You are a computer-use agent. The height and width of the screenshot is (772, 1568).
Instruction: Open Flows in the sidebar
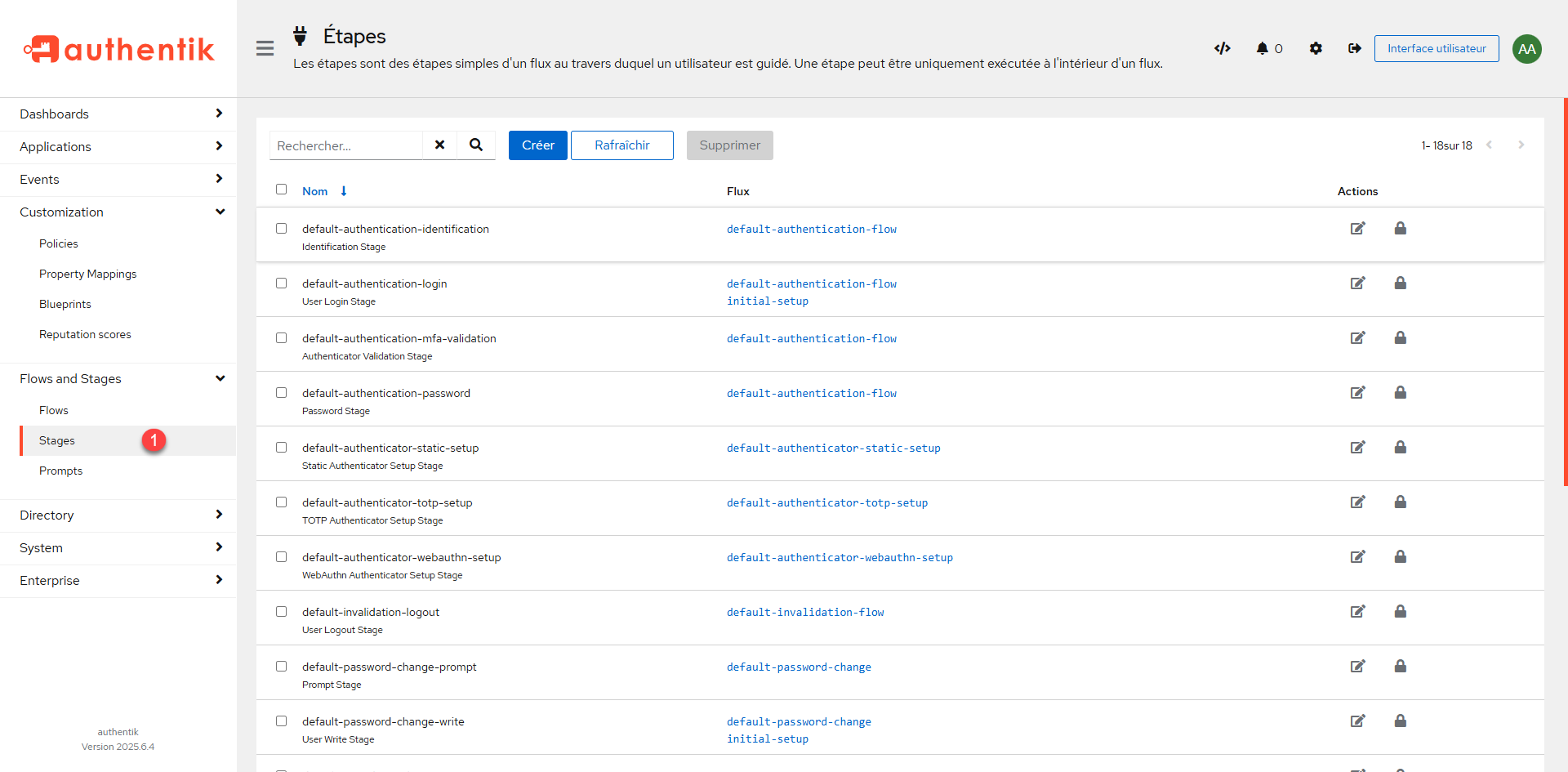click(54, 411)
